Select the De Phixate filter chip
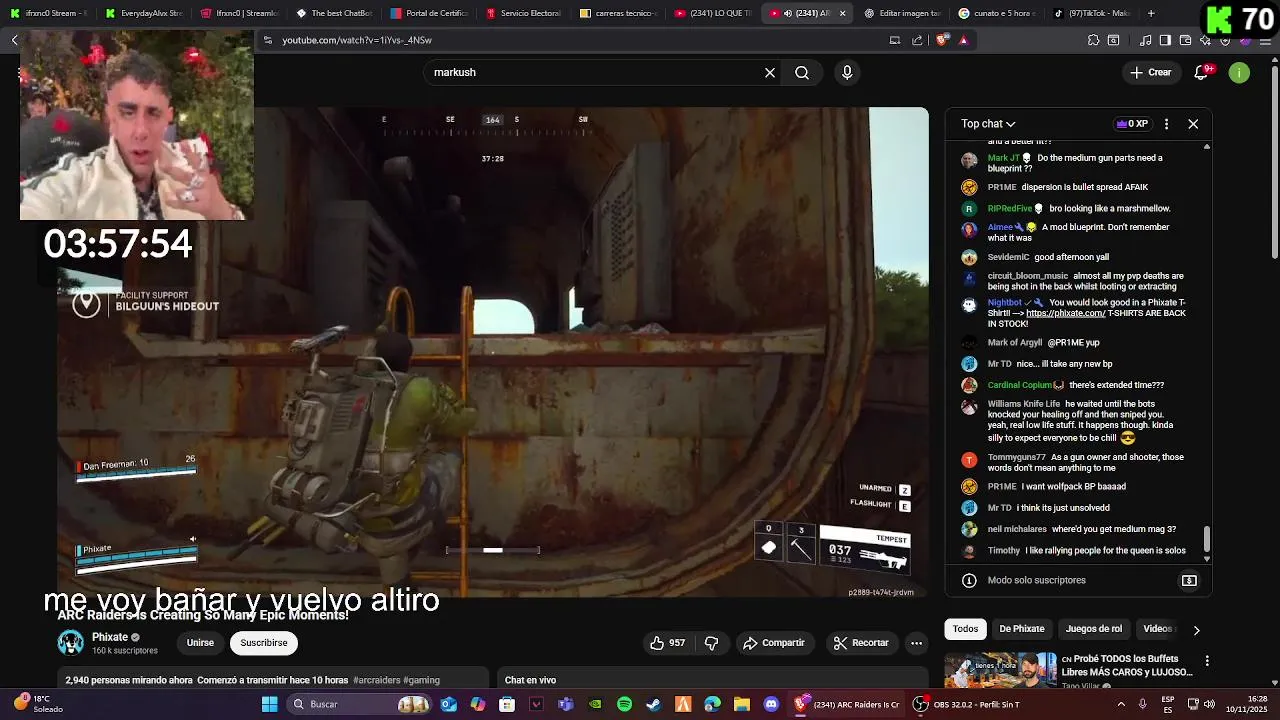The height and width of the screenshot is (720, 1280). click(x=1022, y=629)
